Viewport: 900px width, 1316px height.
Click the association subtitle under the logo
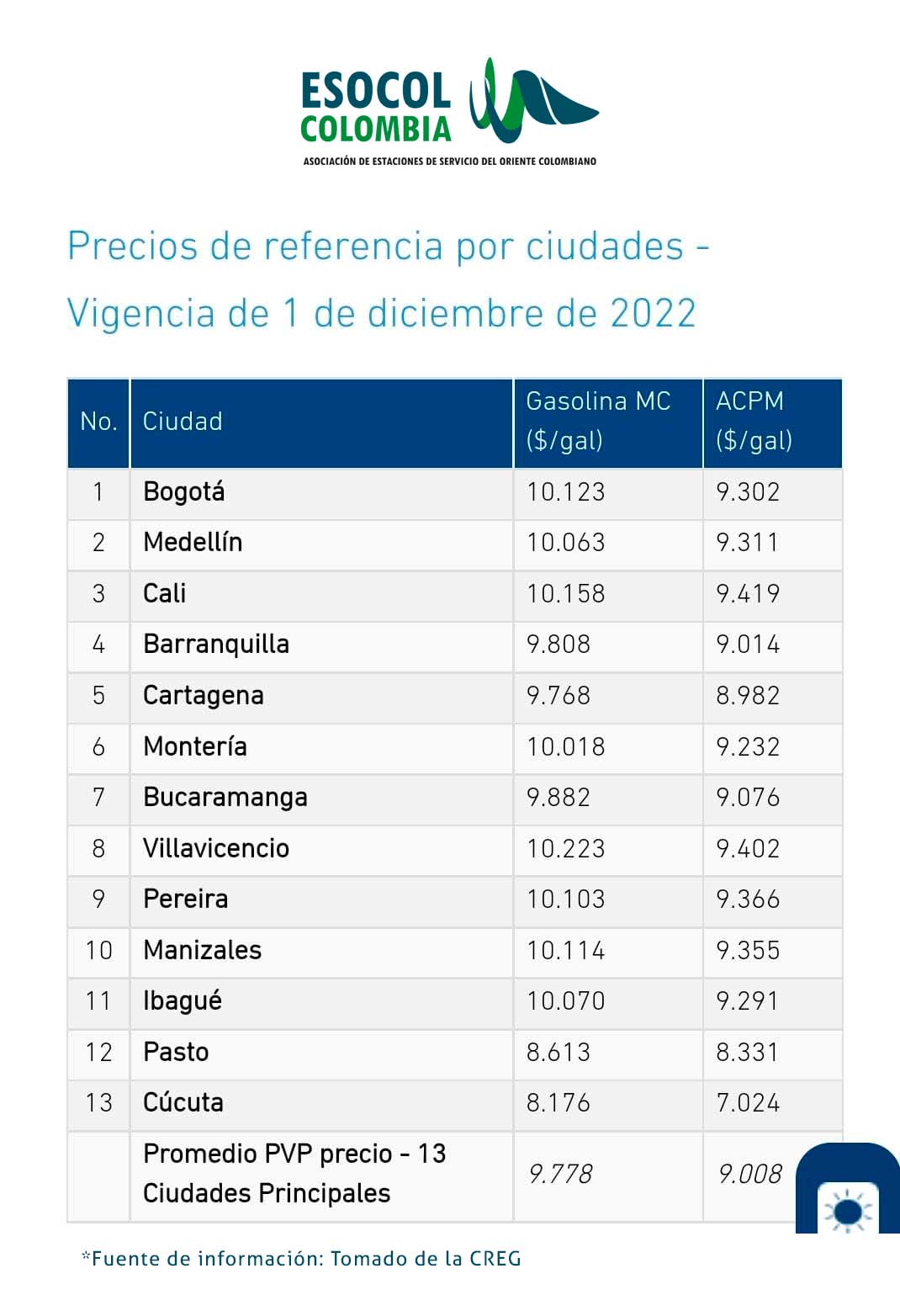click(450, 161)
